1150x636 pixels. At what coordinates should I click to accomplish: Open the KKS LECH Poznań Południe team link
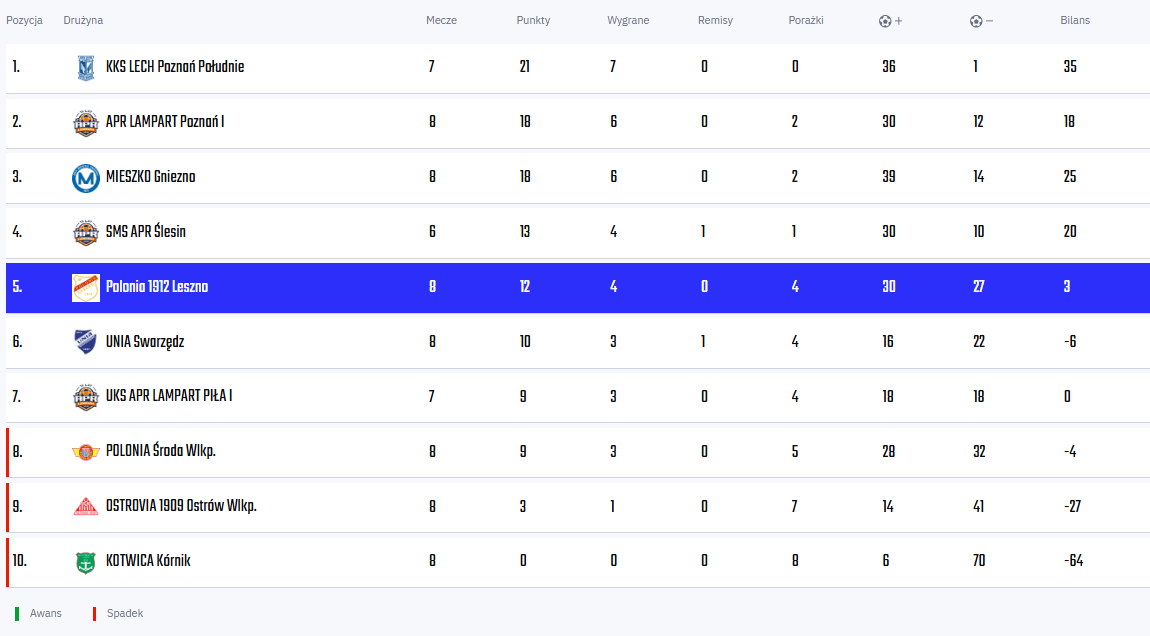pos(175,67)
